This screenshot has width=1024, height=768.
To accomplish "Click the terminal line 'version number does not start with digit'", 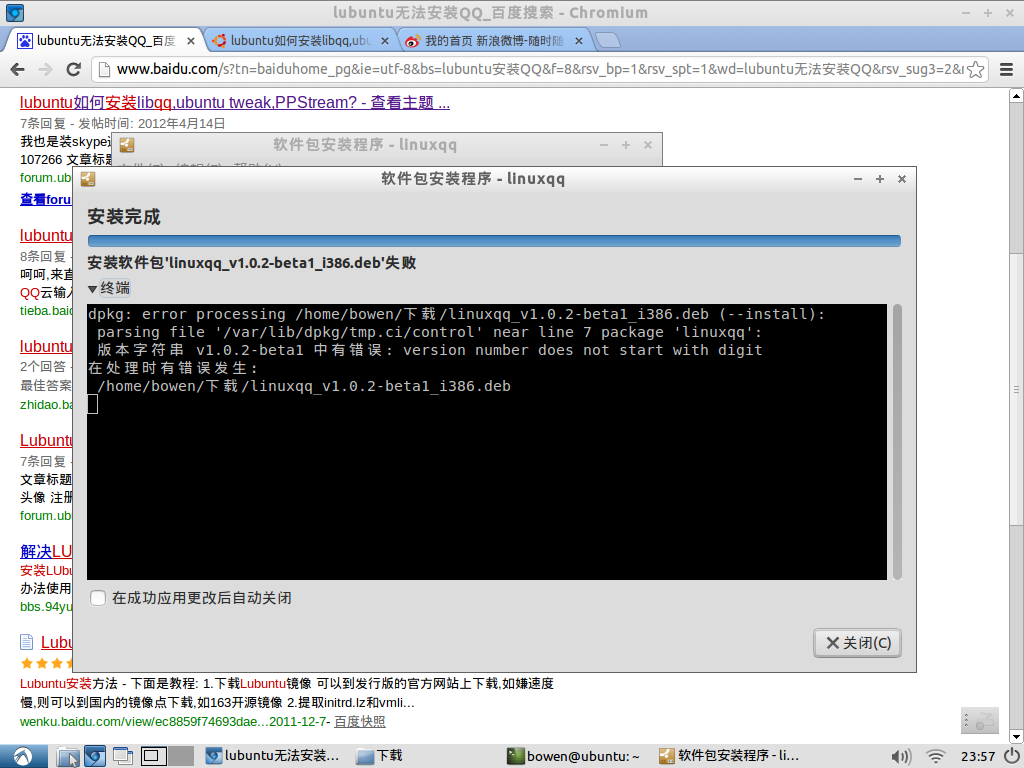I will [583, 350].
